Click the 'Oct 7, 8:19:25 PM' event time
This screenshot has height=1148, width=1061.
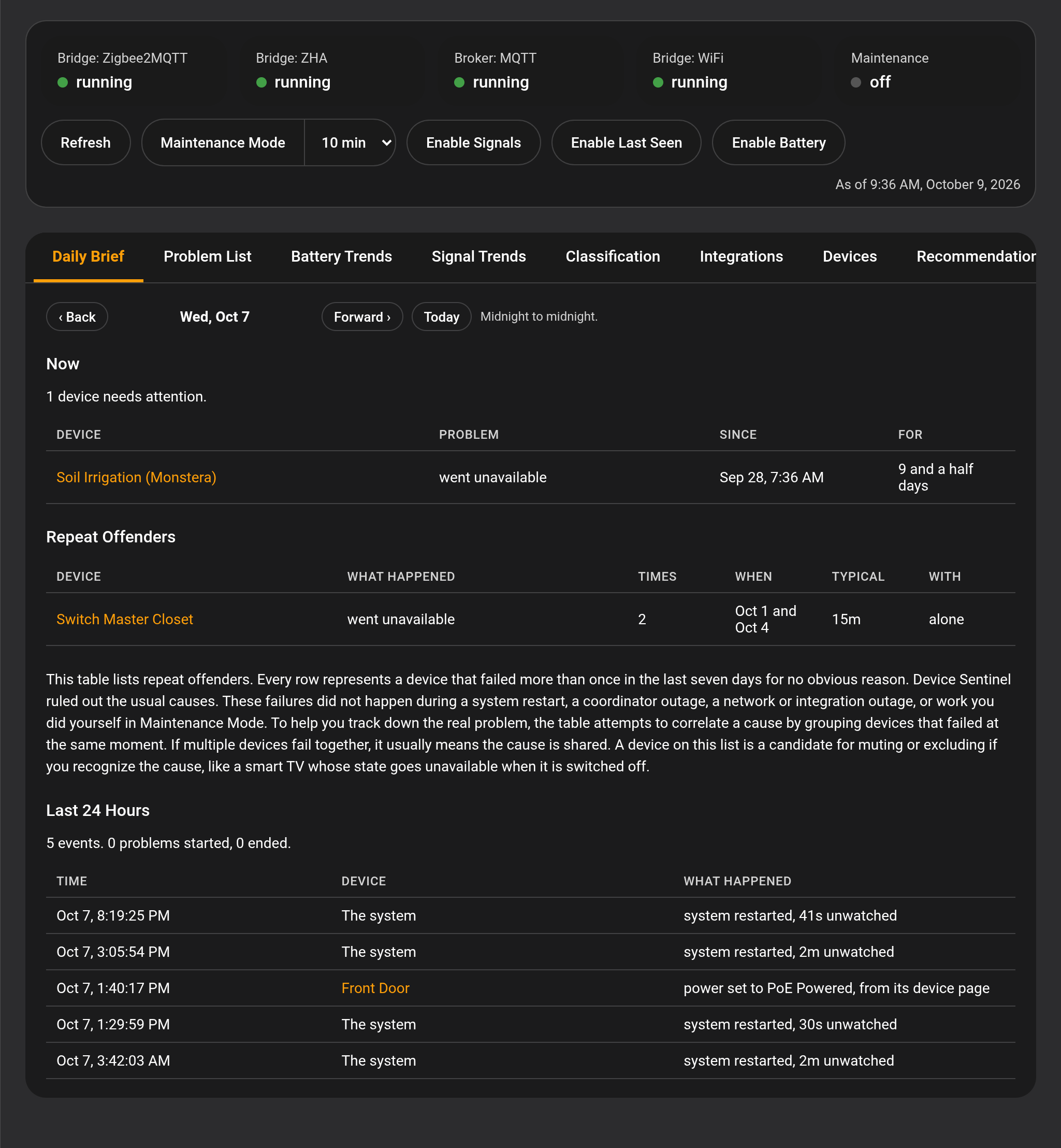click(x=113, y=915)
